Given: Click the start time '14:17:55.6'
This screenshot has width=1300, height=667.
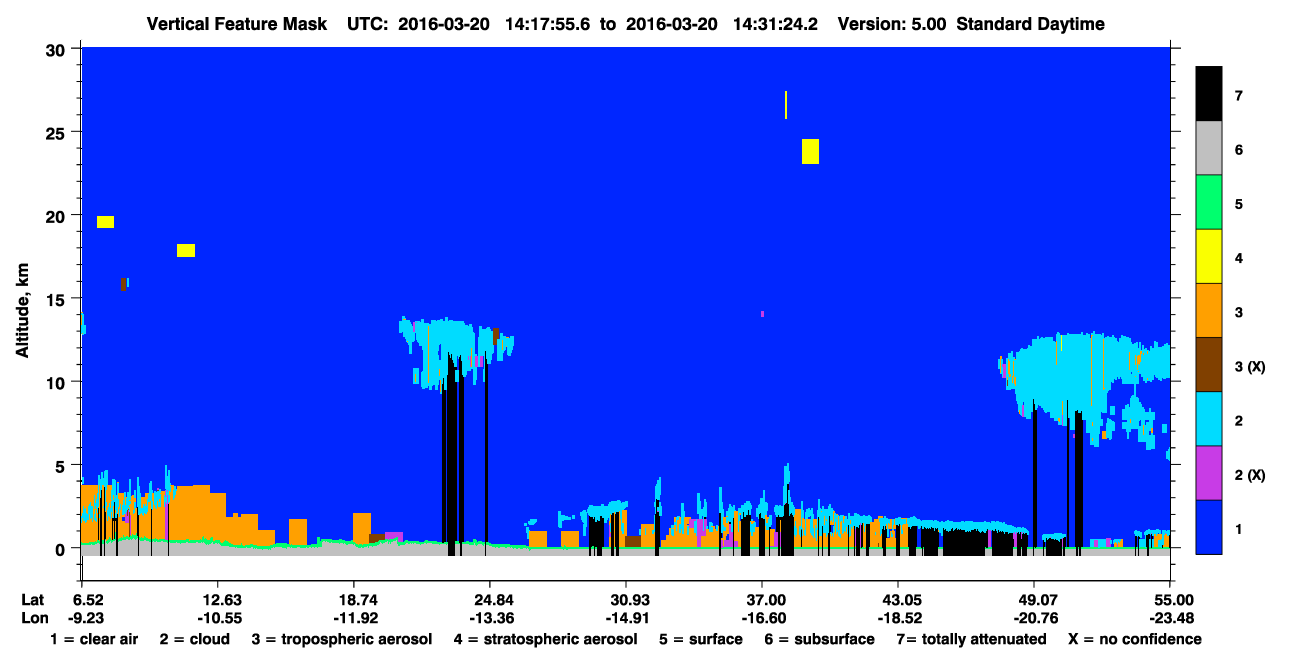Looking at the screenshot, I should [548, 24].
